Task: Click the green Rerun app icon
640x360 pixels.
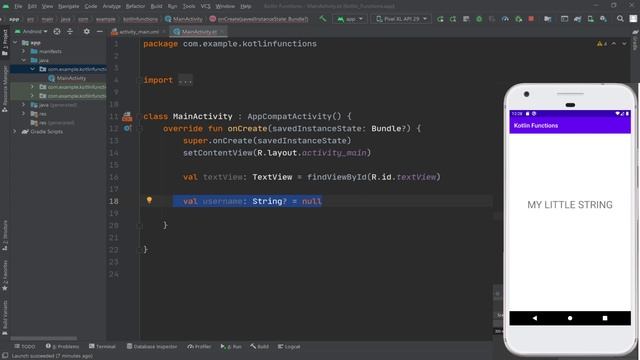Action: (440, 19)
